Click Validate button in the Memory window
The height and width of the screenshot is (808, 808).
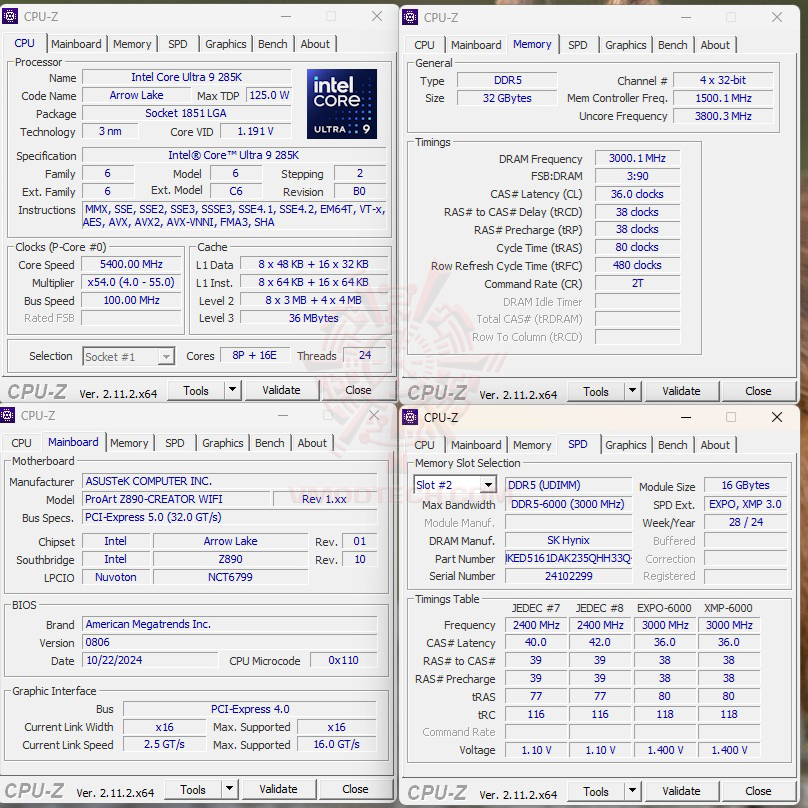[681, 391]
